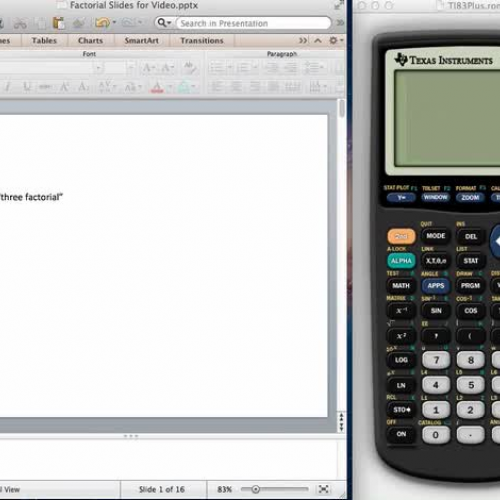Screen dimensions: 500x500
Task: Click the calculator's WINDOW key
Action: click(435, 197)
